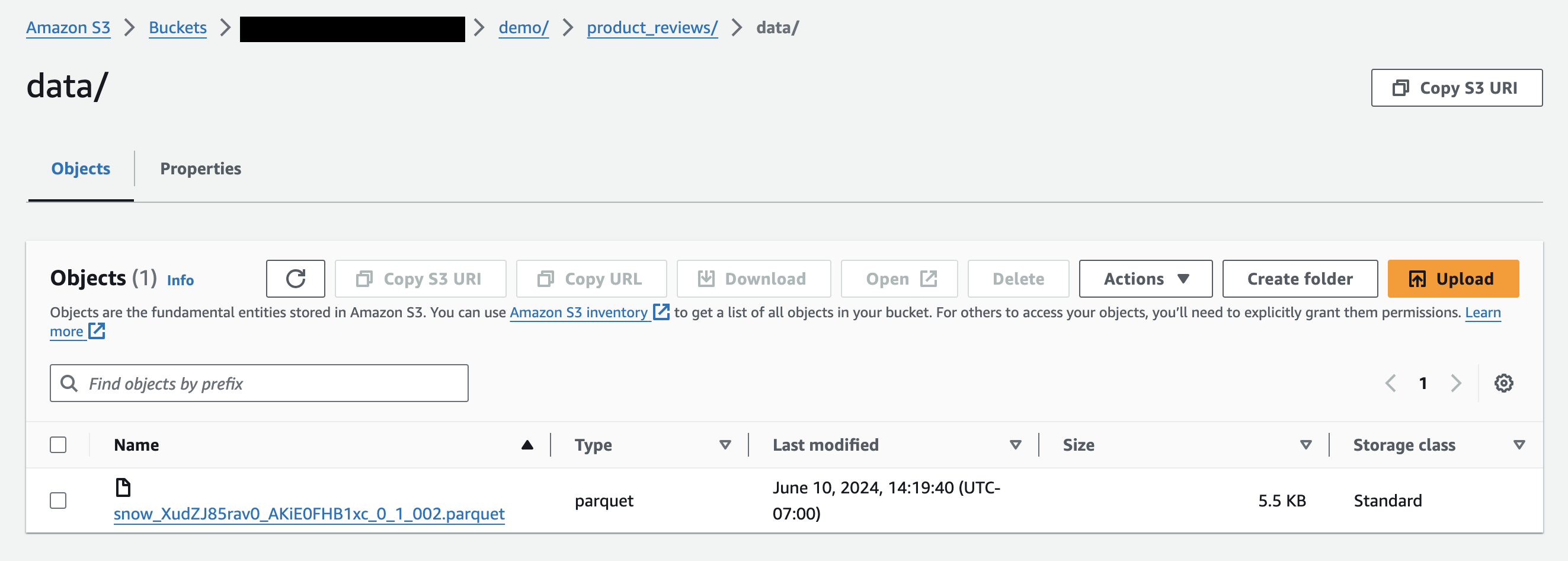
Task: Open table preferences gear icon
Action: pos(1503,383)
